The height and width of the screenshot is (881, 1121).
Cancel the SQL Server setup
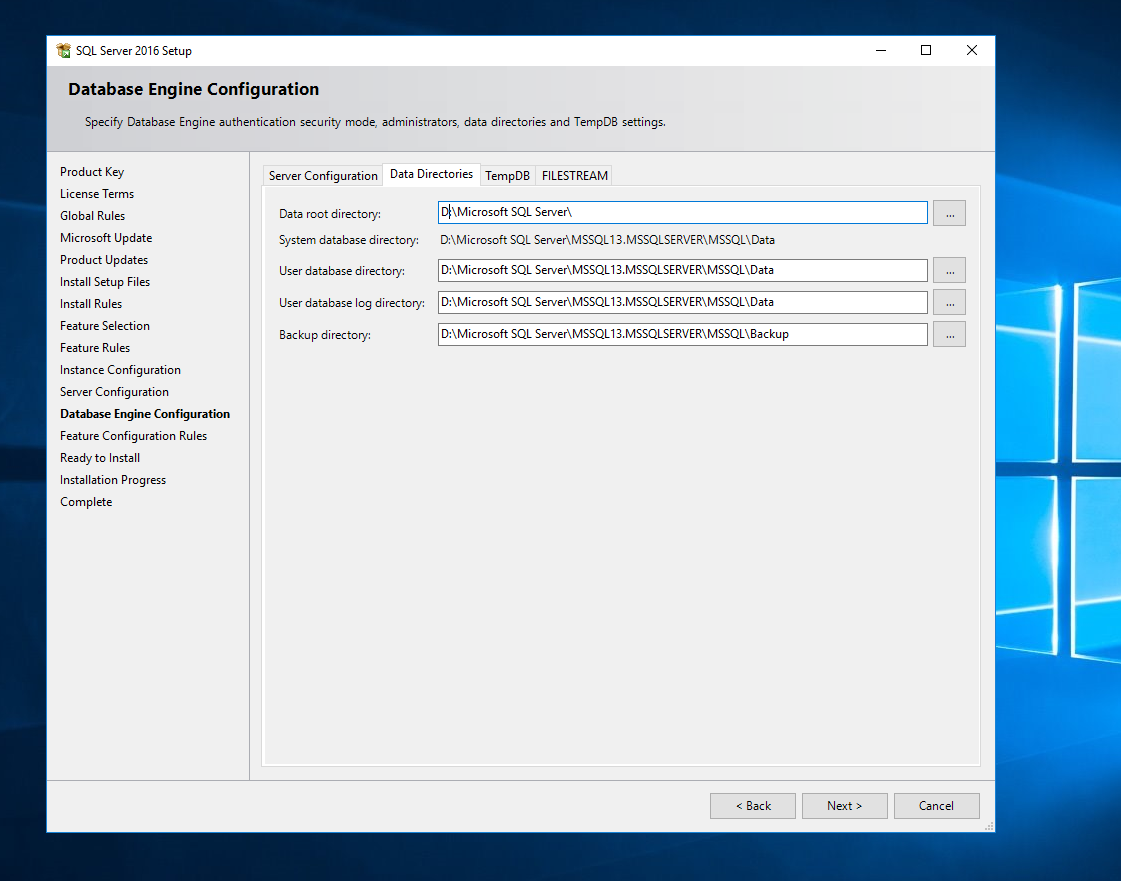point(936,806)
